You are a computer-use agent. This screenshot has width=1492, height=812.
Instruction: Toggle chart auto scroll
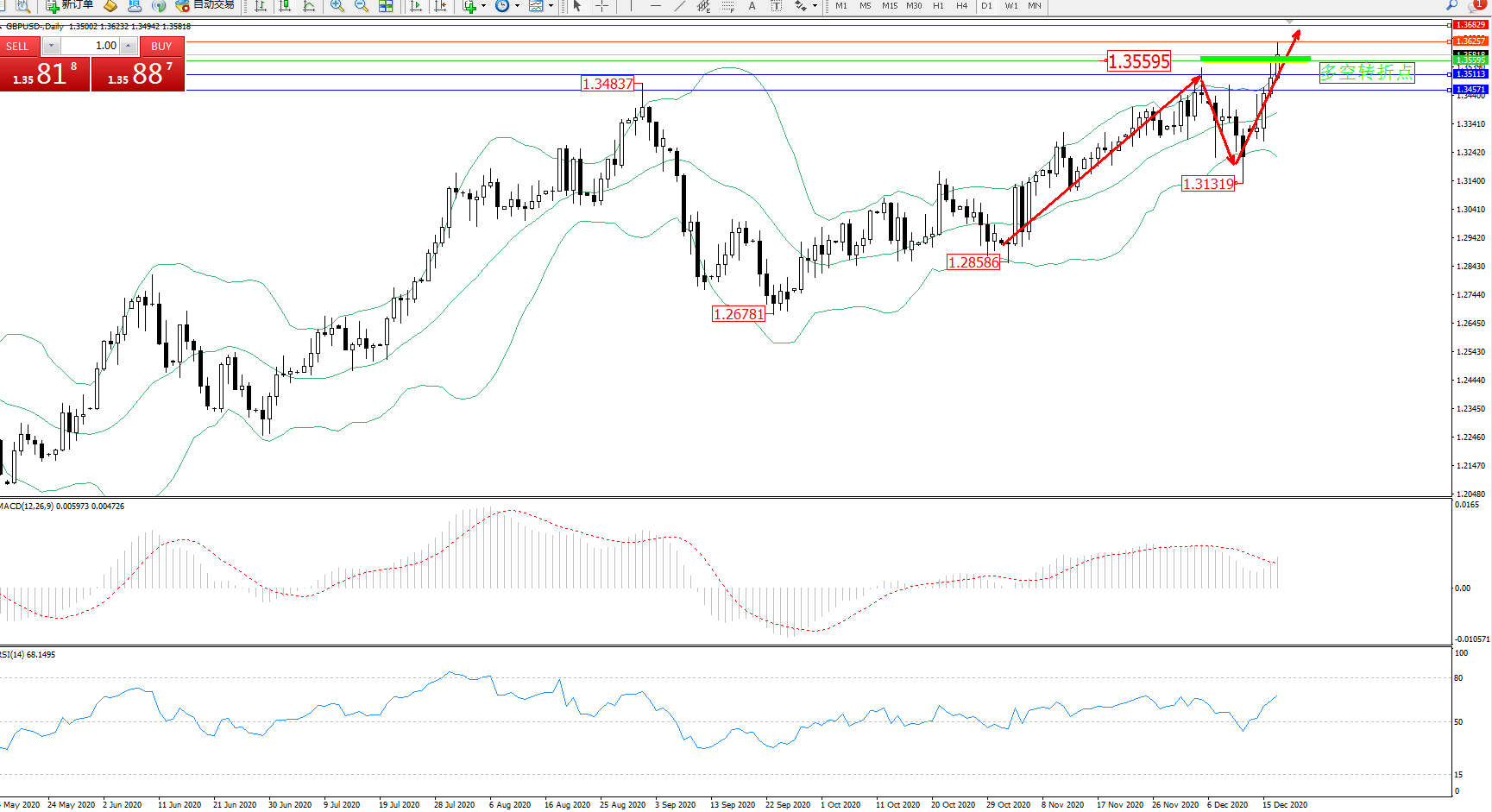(416, 6)
